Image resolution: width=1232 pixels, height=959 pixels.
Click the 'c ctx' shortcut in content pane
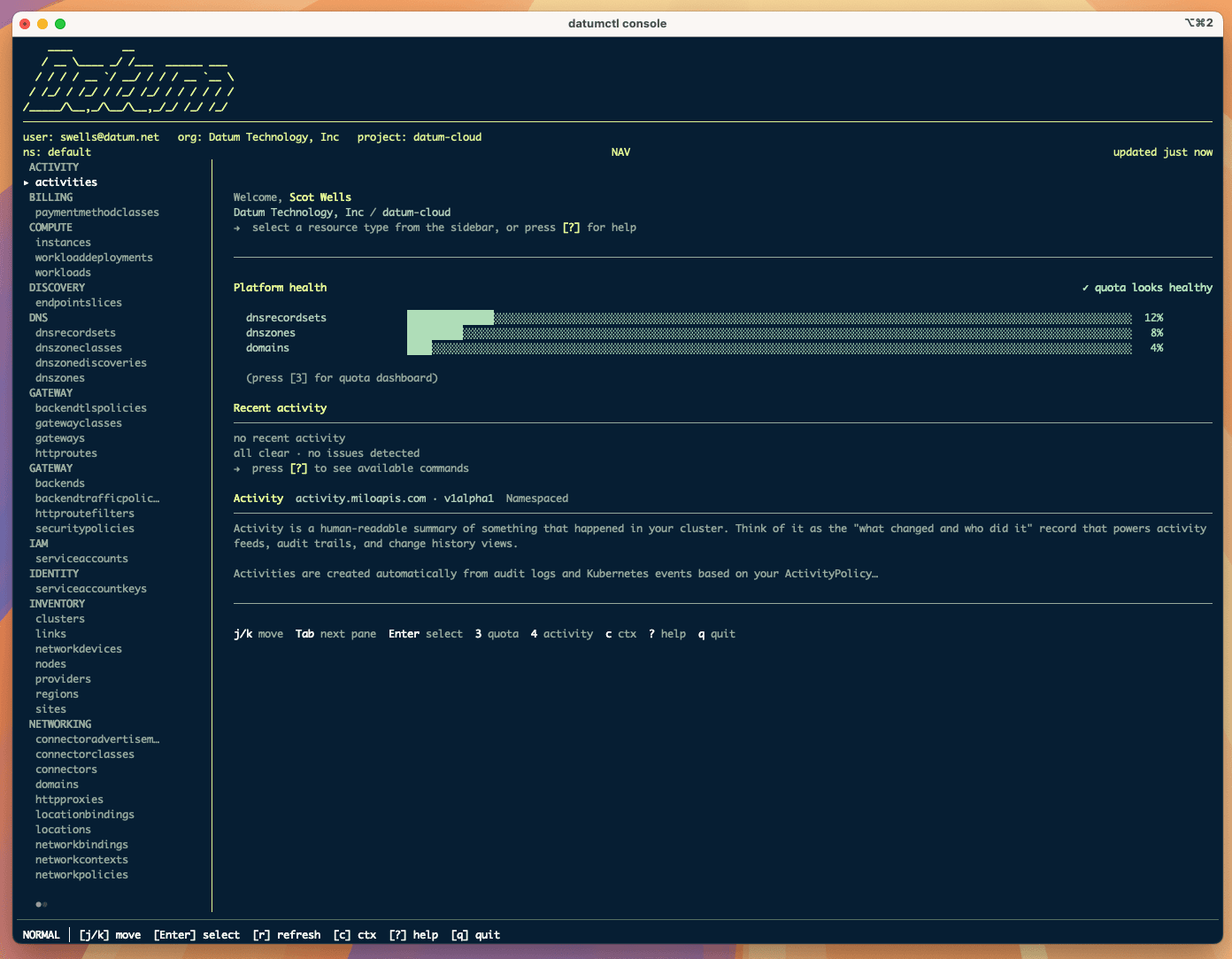click(x=620, y=634)
